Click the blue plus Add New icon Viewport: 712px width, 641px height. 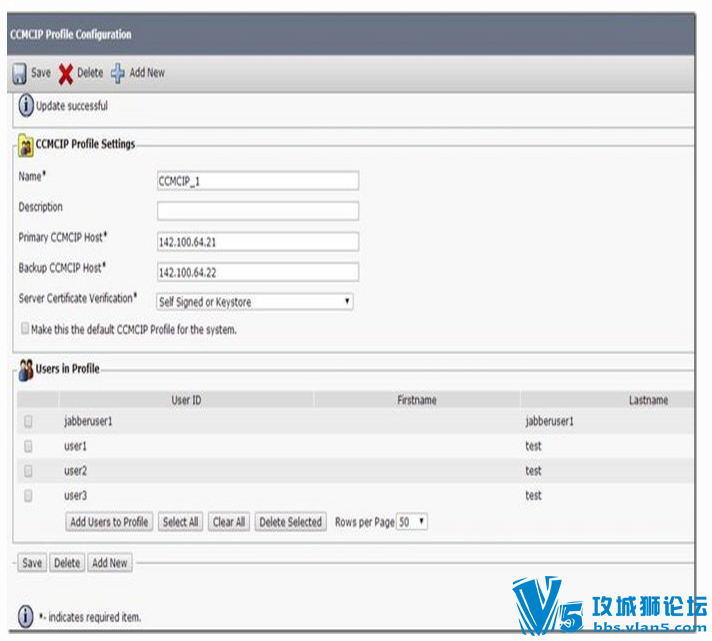pos(118,73)
